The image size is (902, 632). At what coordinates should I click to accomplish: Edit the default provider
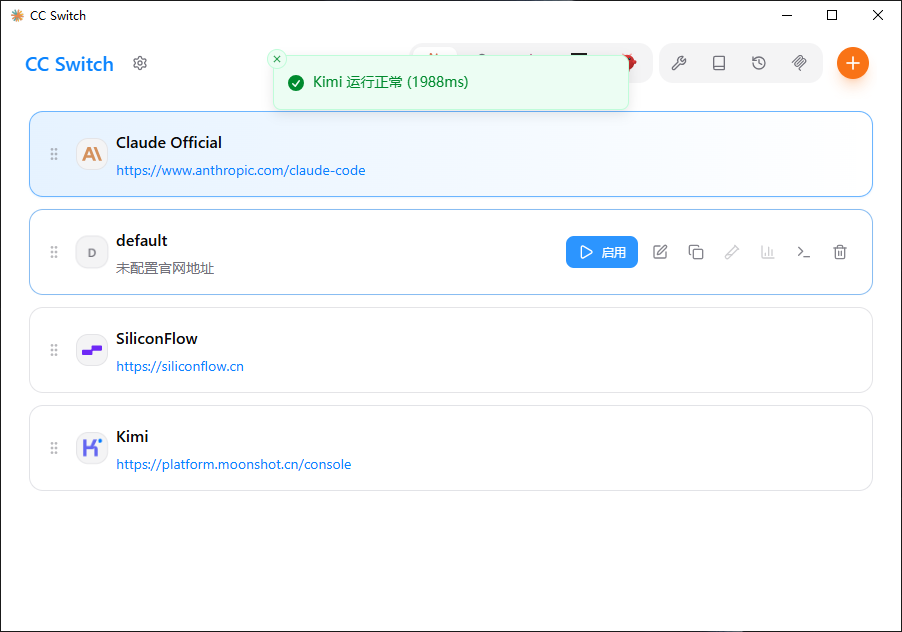[660, 252]
